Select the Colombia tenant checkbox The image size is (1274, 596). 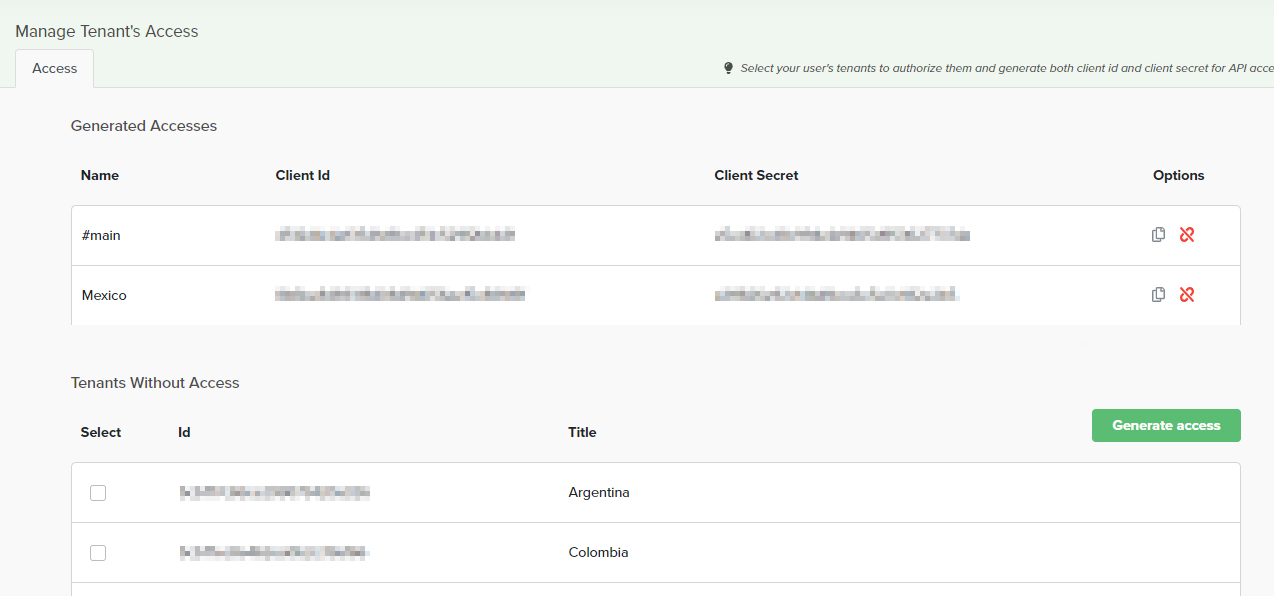point(98,553)
